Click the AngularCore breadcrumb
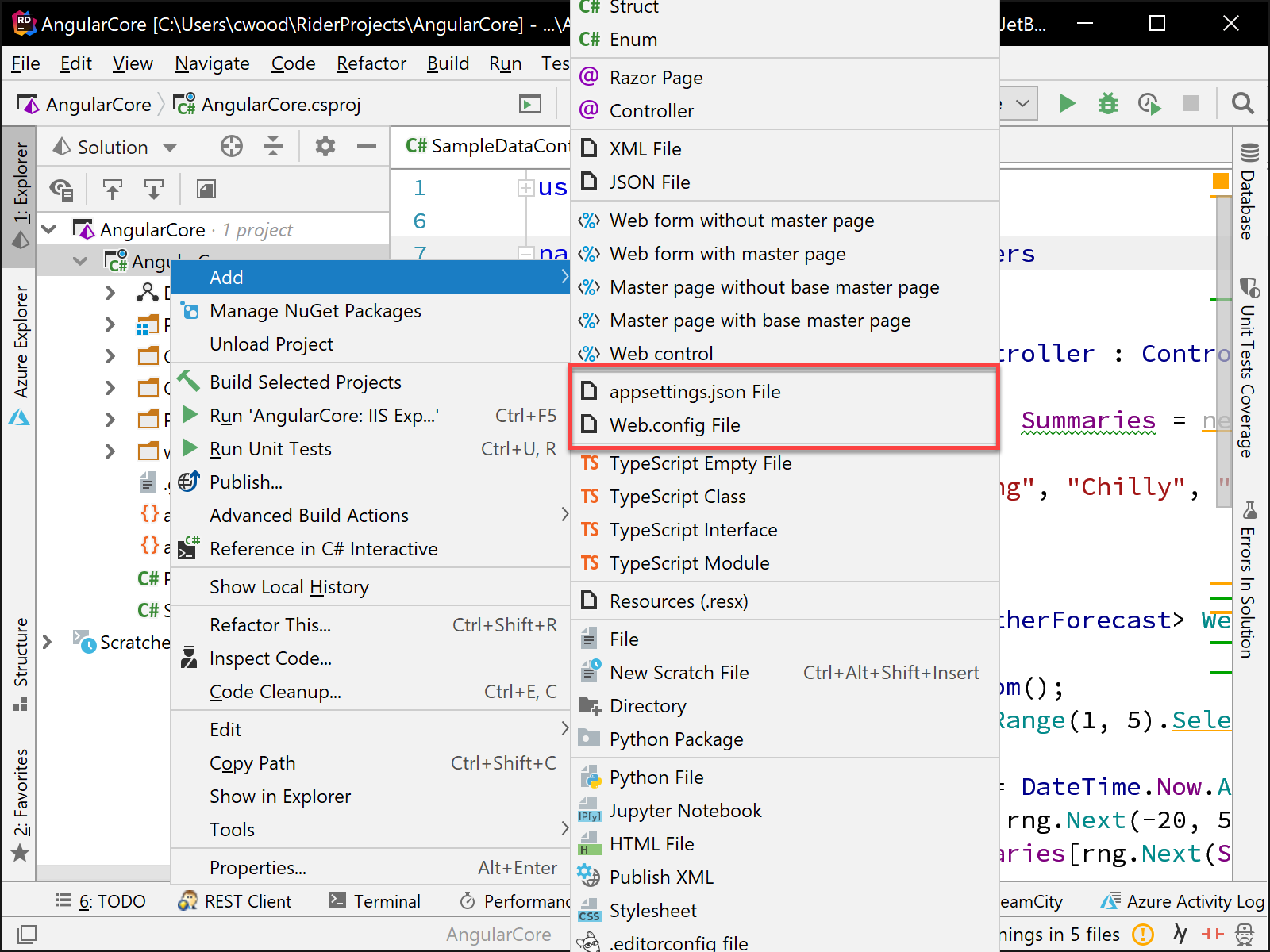 pyautogui.click(x=85, y=104)
